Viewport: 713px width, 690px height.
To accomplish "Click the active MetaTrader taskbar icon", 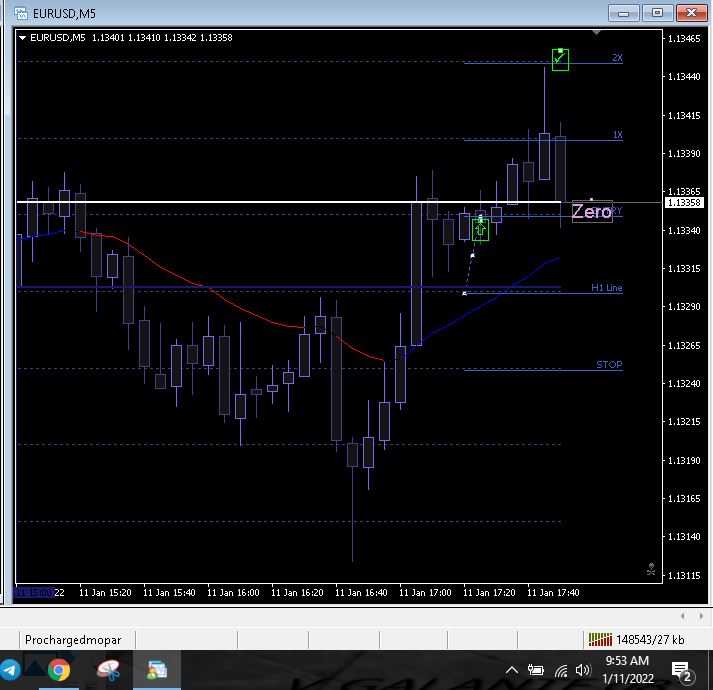I will (x=157, y=670).
